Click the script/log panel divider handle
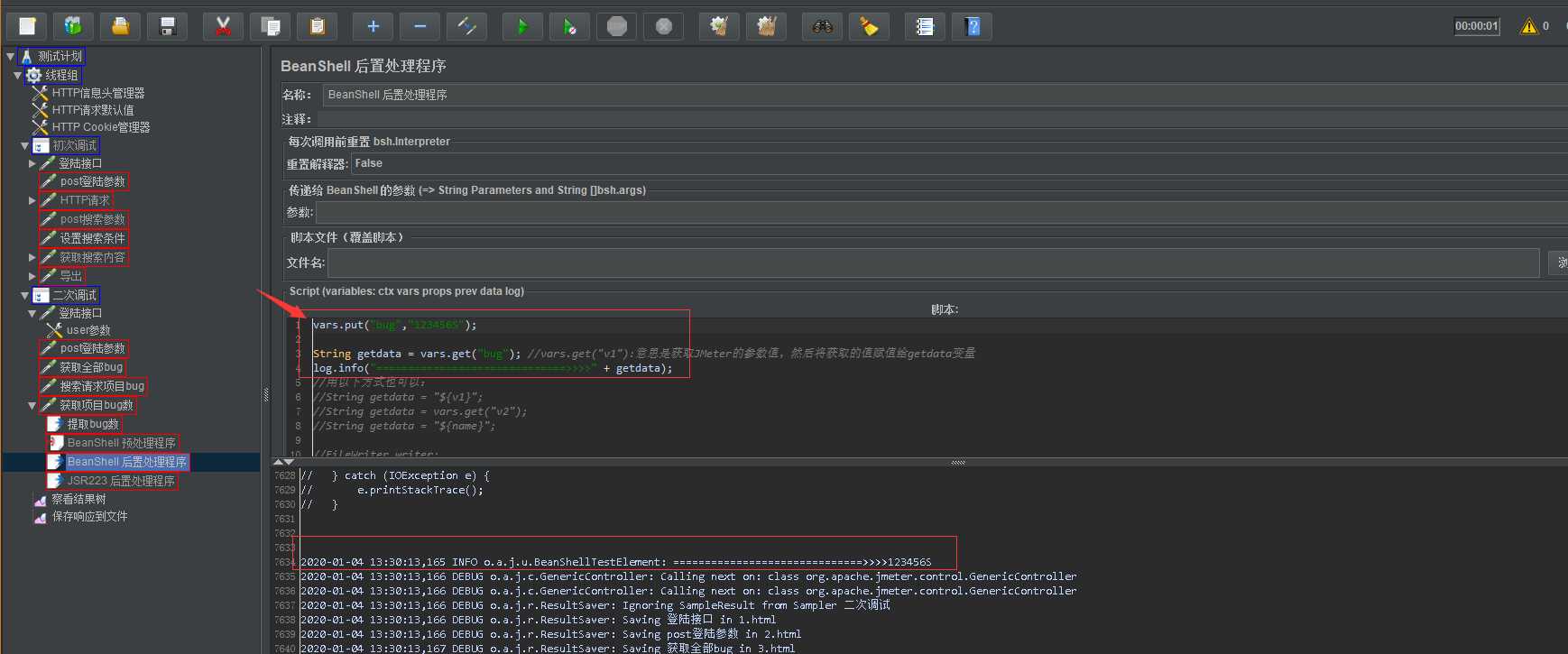This screenshot has height=654, width=1568. [x=958, y=462]
